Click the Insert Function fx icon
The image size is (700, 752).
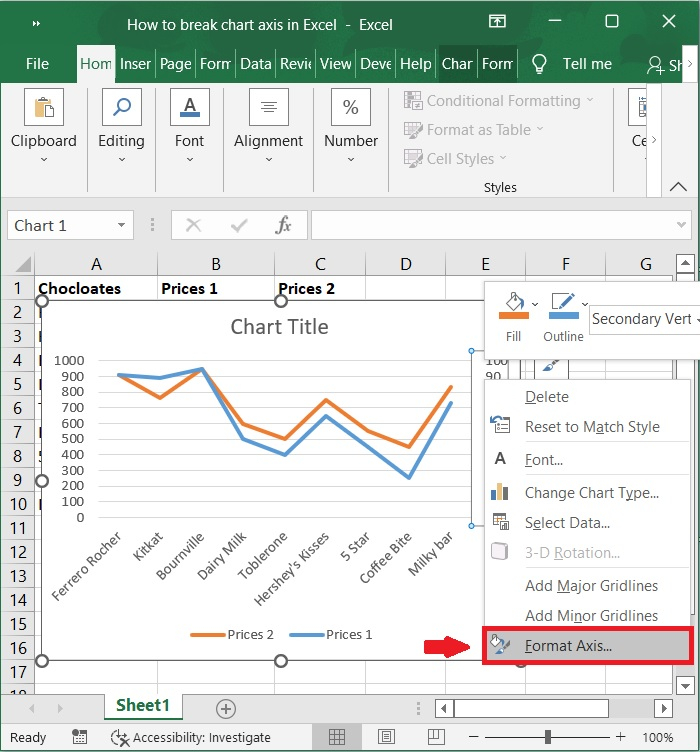click(x=283, y=225)
